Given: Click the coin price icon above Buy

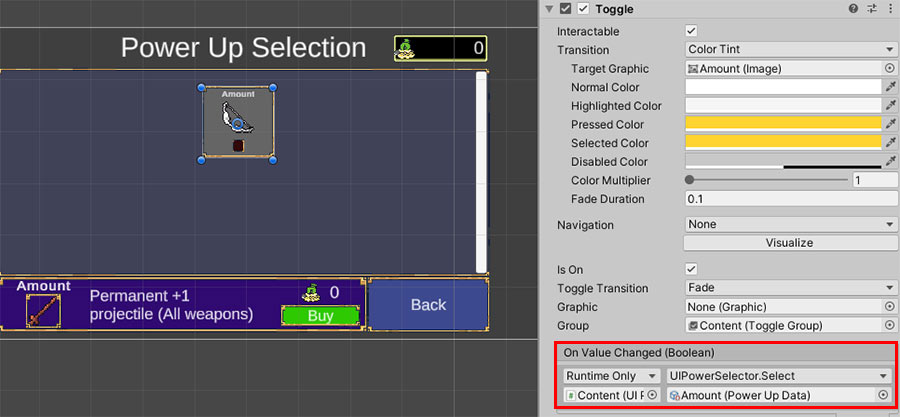Looking at the screenshot, I should point(311,293).
